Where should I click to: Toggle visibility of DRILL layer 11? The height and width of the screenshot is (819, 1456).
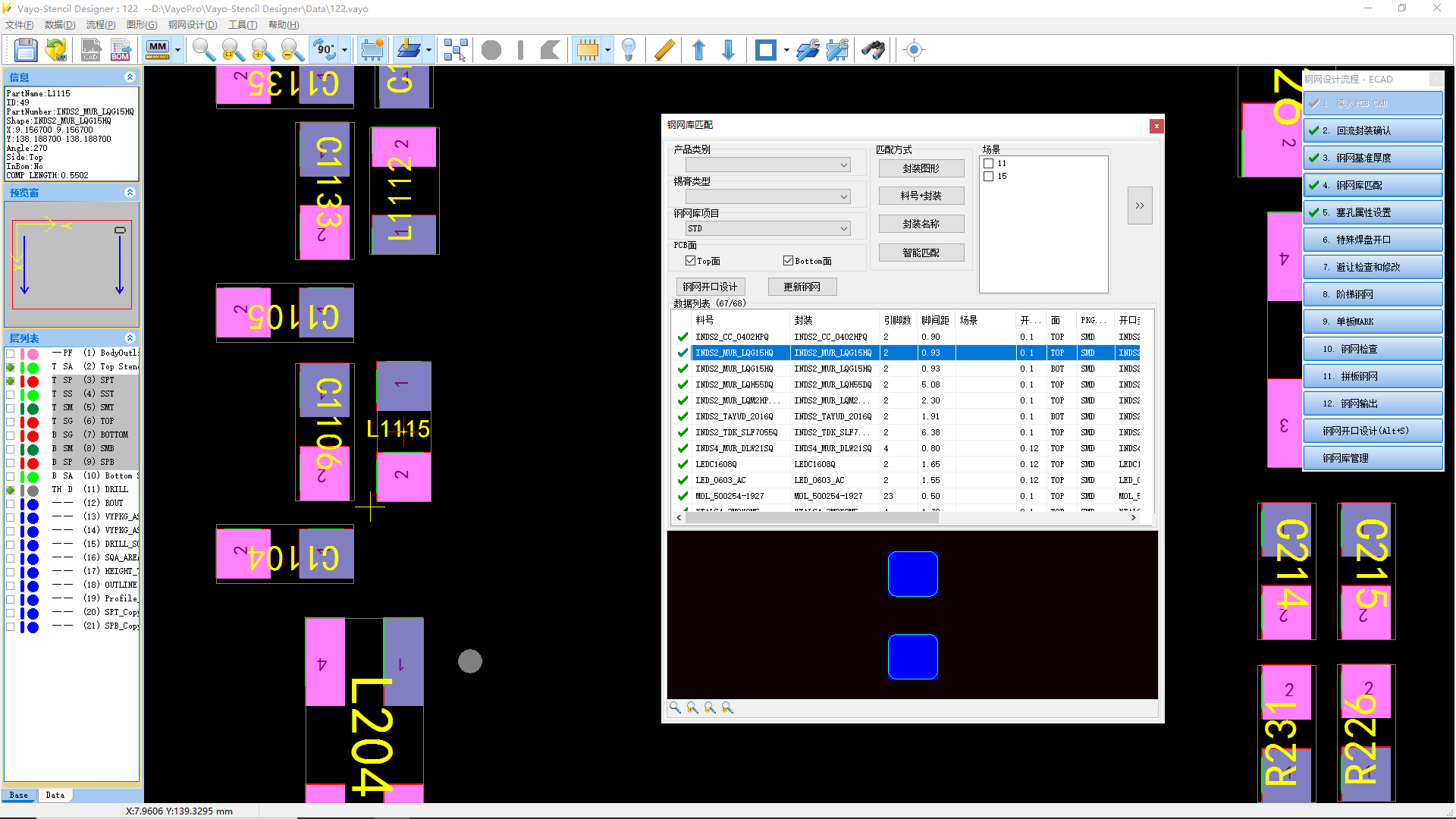coord(10,490)
